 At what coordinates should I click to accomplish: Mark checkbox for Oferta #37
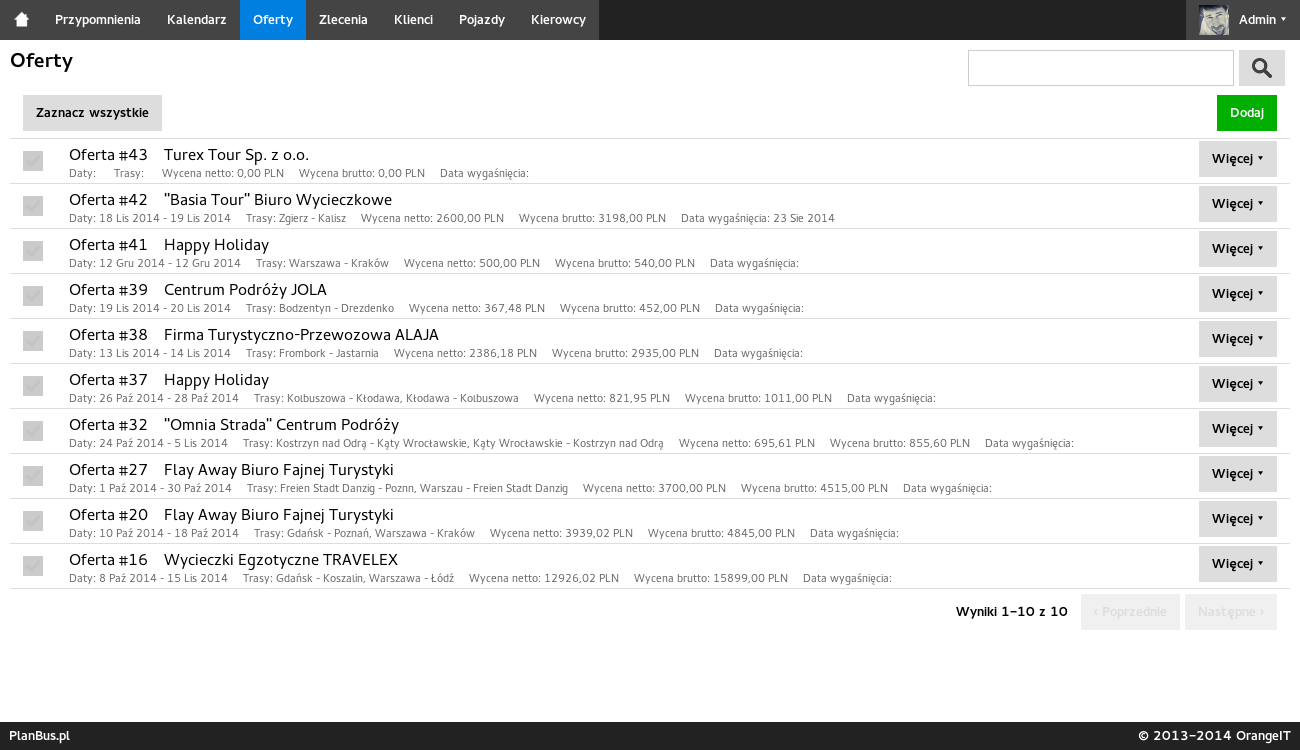coord(33,386)
